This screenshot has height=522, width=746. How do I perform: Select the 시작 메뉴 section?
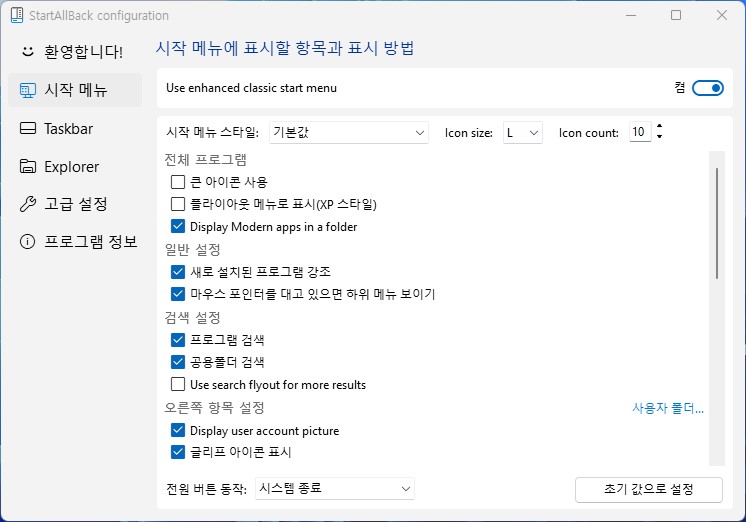pyautogui.click(x=75, y=90)
